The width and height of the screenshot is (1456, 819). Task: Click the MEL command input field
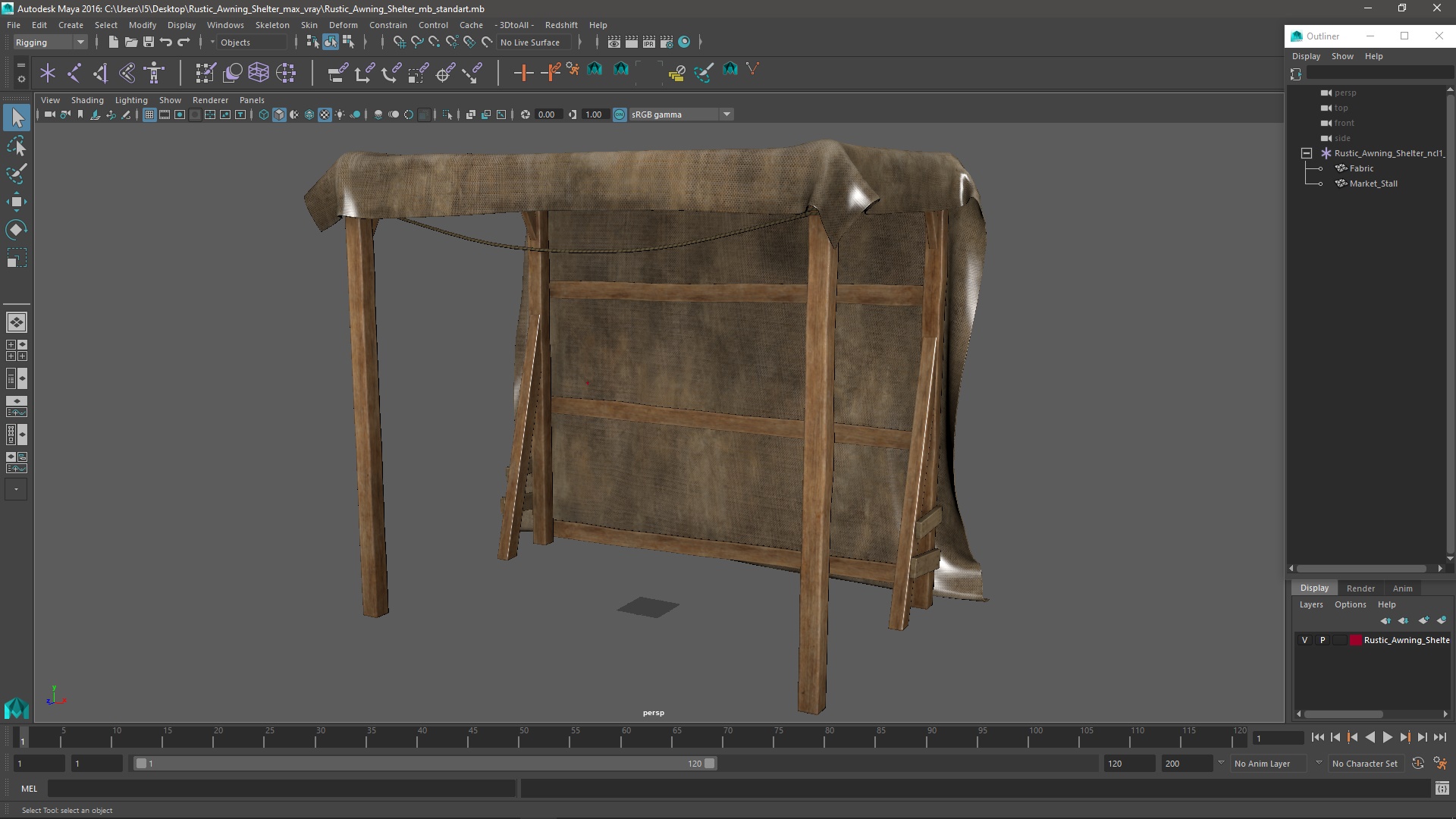pos(282,789)
